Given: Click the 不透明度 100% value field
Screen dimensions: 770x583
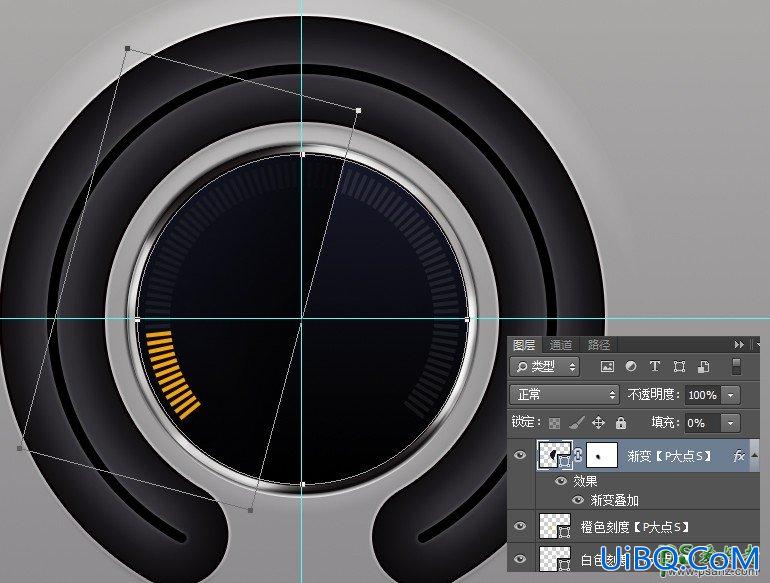Looking at the screenshot, I should (x=703, y=395).
